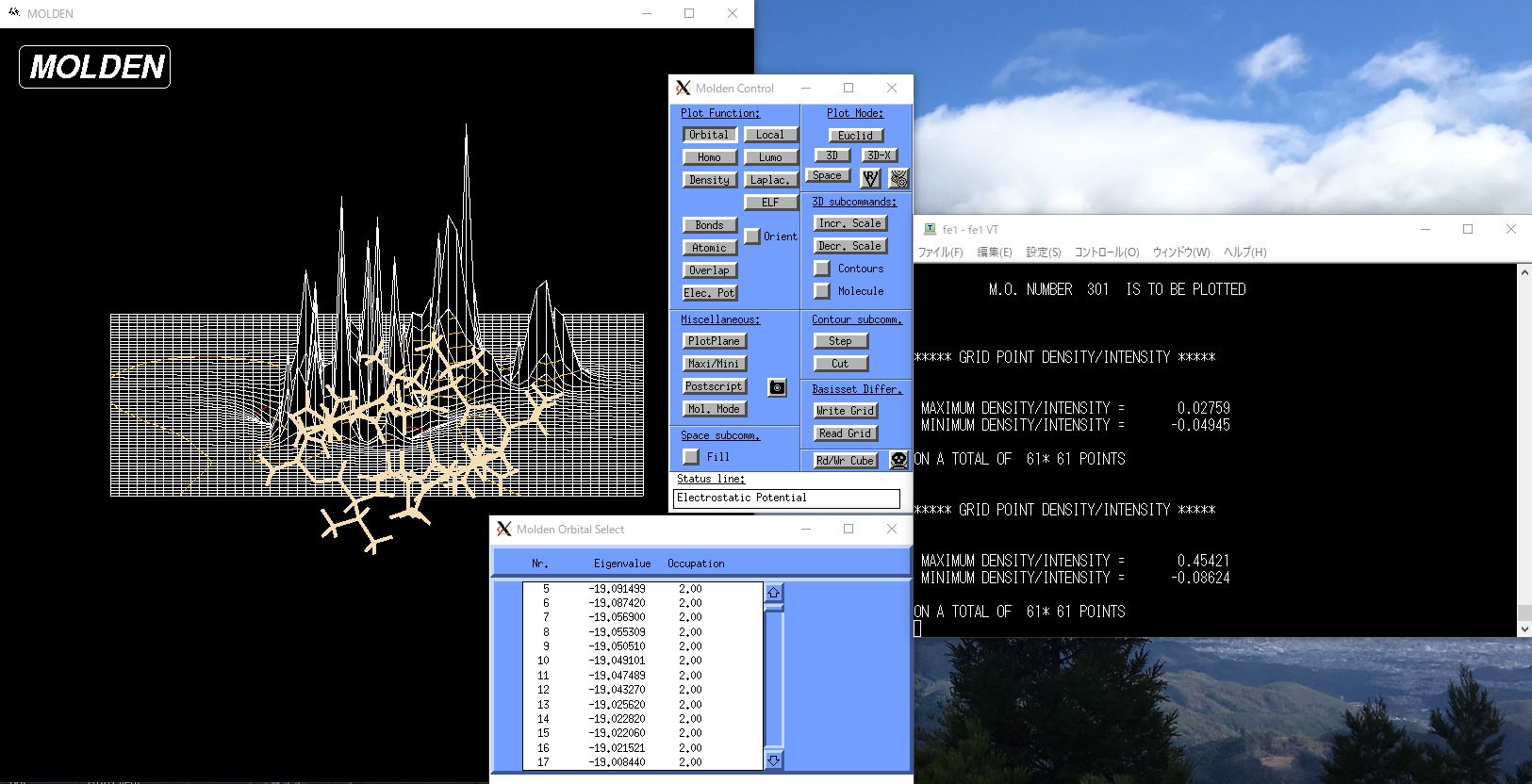1532x784 pixels.
Task: Click the Mol. Mode button
Action: tap(714, 409)
